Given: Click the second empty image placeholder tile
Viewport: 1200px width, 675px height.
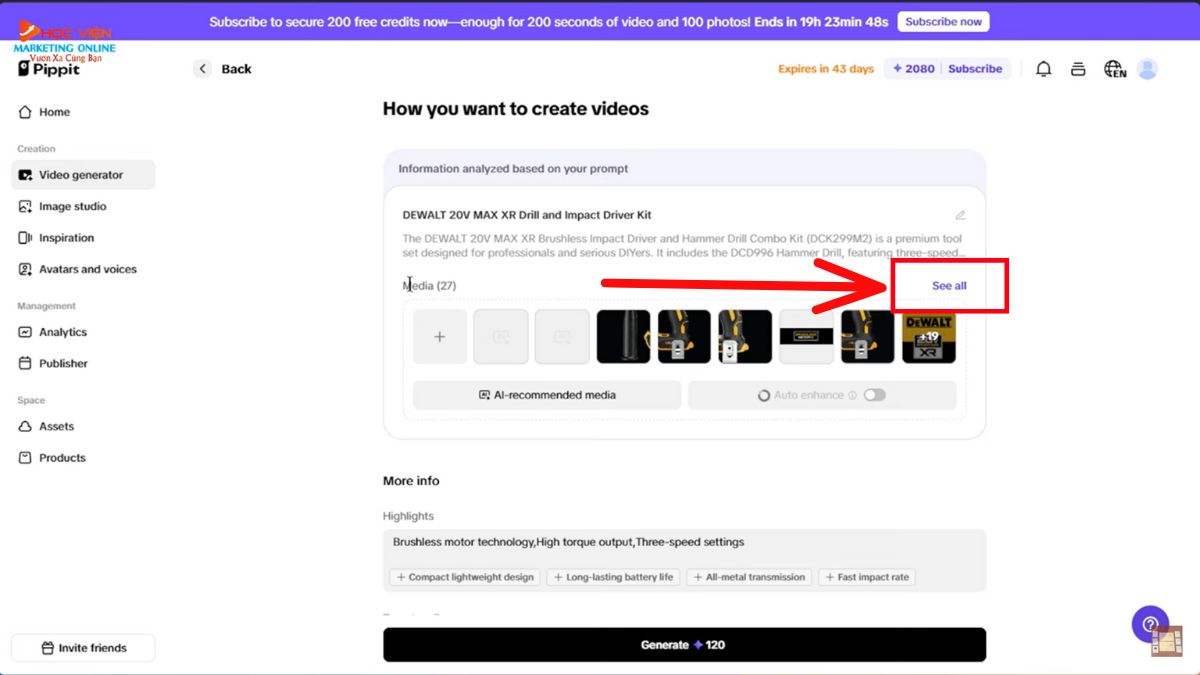Looking at the screenshot, I should pyautogui.click(x=562, y=337).
